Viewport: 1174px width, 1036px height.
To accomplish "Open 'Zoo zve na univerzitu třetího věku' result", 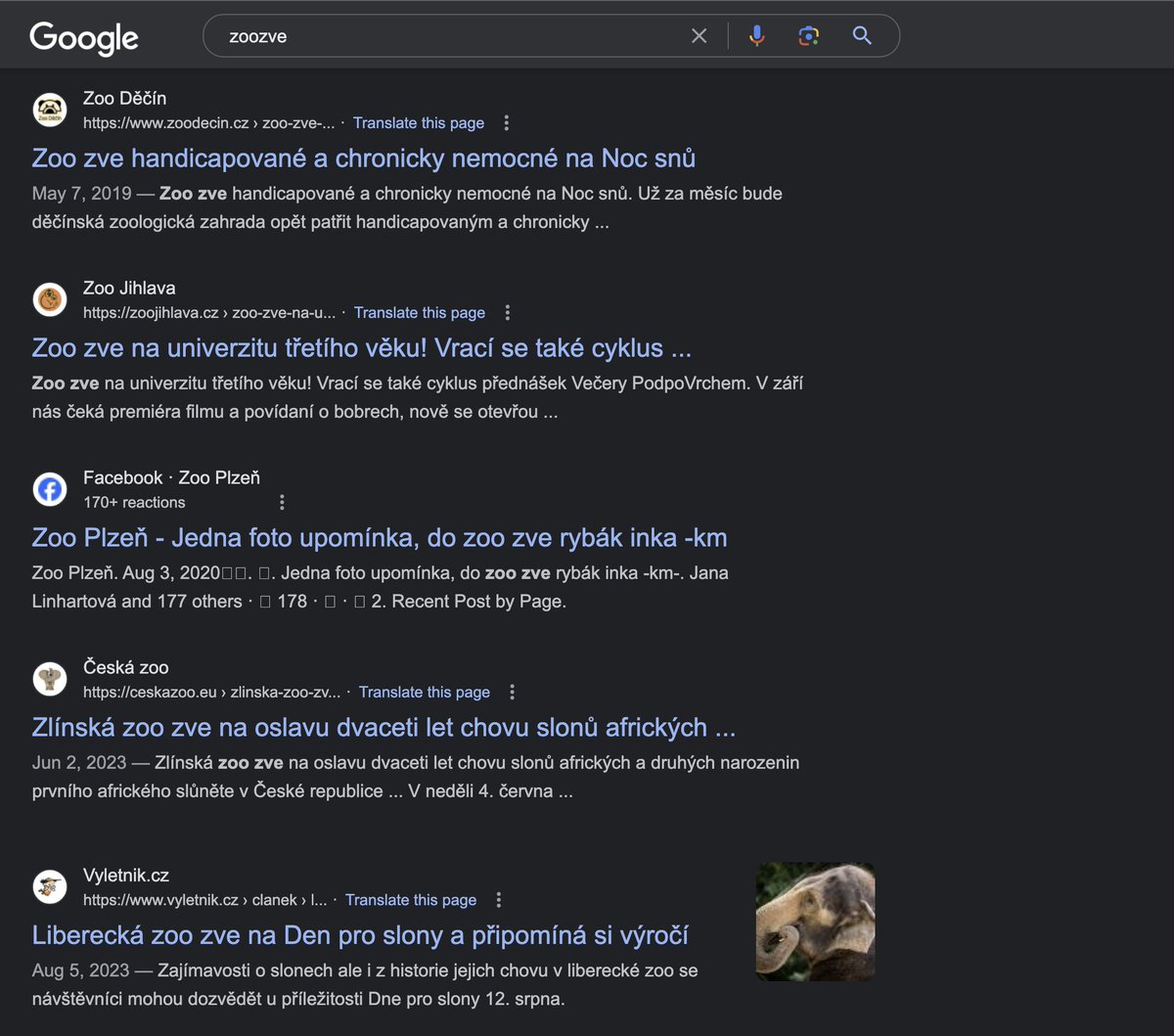I will [x=362, y=348].
